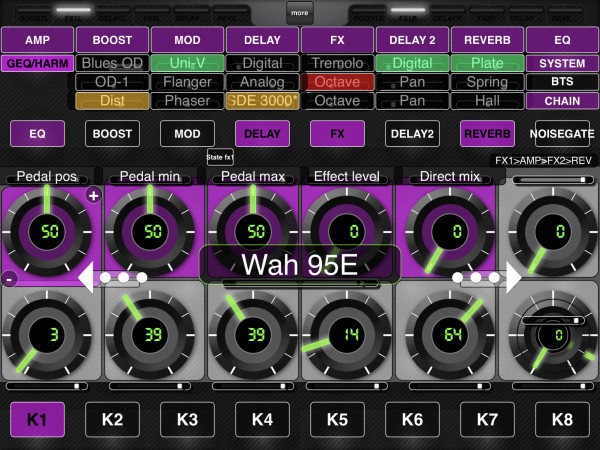This screenshot has width=600, height=450.
Task: Select the Phaser modulation type
Action: coord(188,101)
